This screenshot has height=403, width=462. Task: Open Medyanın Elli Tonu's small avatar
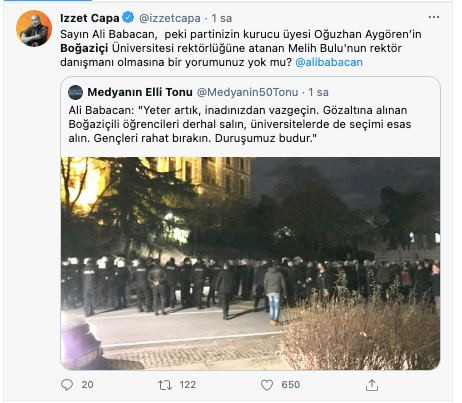pyautogui.click(x=76, y=92)
